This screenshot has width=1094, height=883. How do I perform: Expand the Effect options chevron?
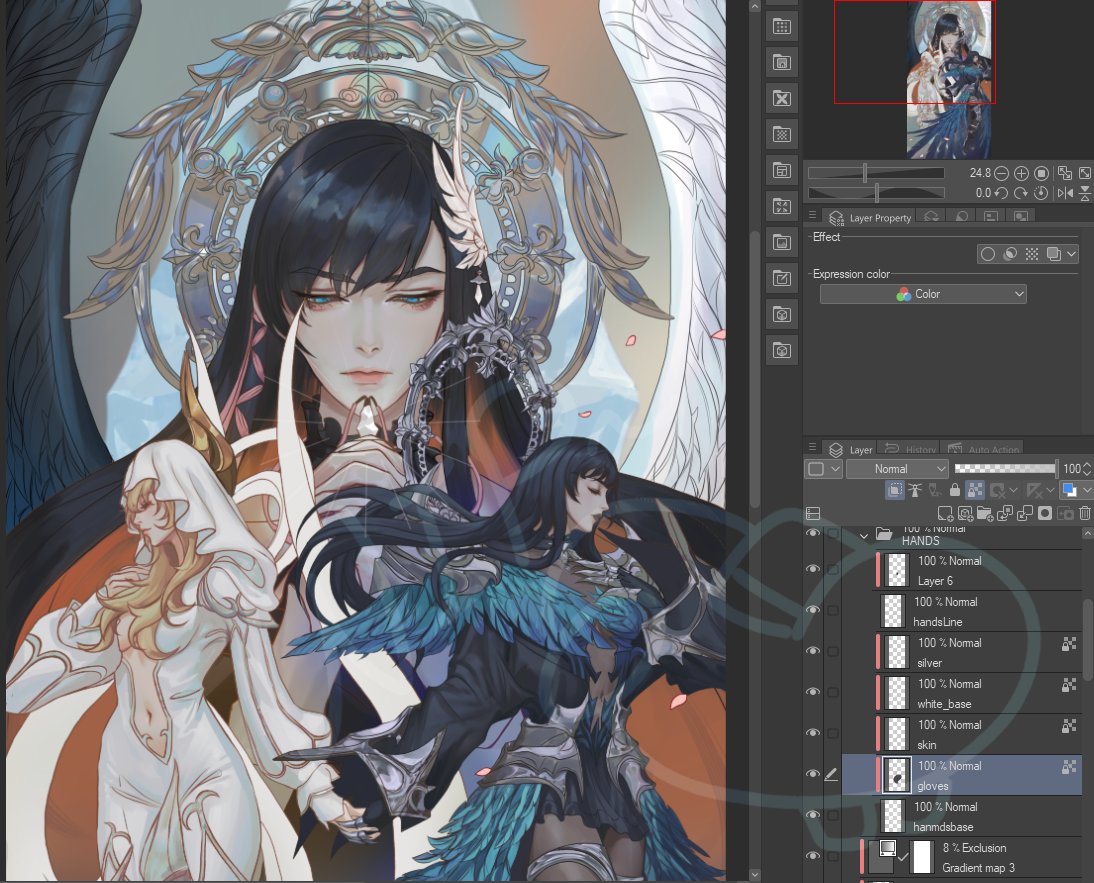point(1072,254)
